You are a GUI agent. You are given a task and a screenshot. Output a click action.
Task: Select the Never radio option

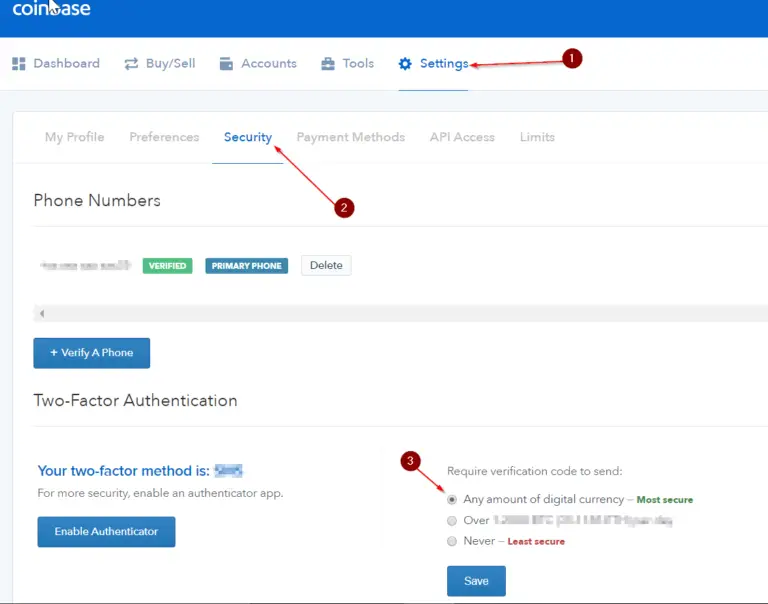point(452,541)
